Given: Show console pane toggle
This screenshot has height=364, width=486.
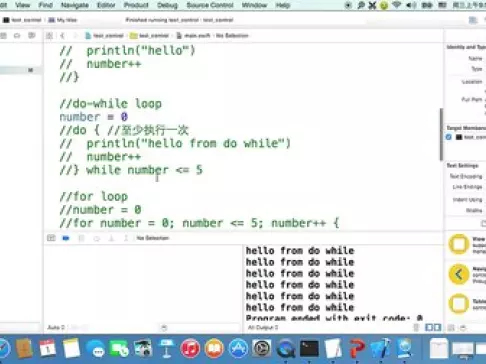Looking at the screenshot, I should tap(437, 328).
